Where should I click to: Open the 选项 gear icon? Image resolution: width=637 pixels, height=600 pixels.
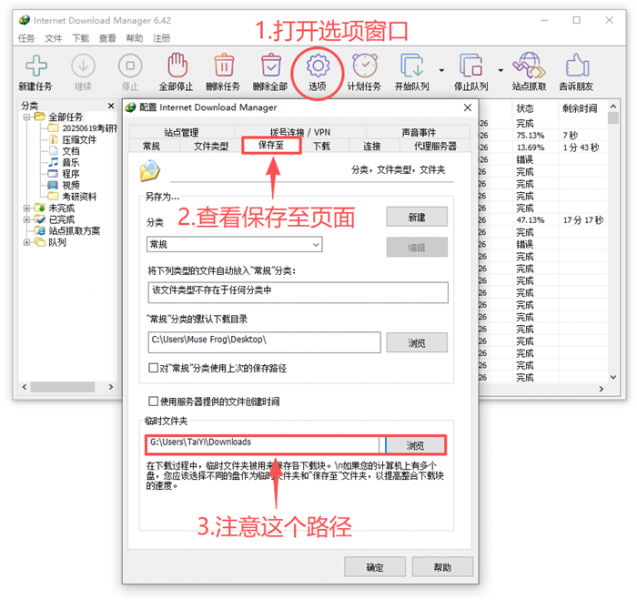pos(318,65)
